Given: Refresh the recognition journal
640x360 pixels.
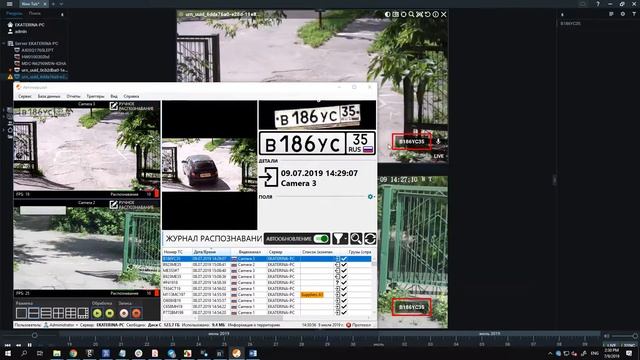Looking at the screenshot, I should click(370, 238).
